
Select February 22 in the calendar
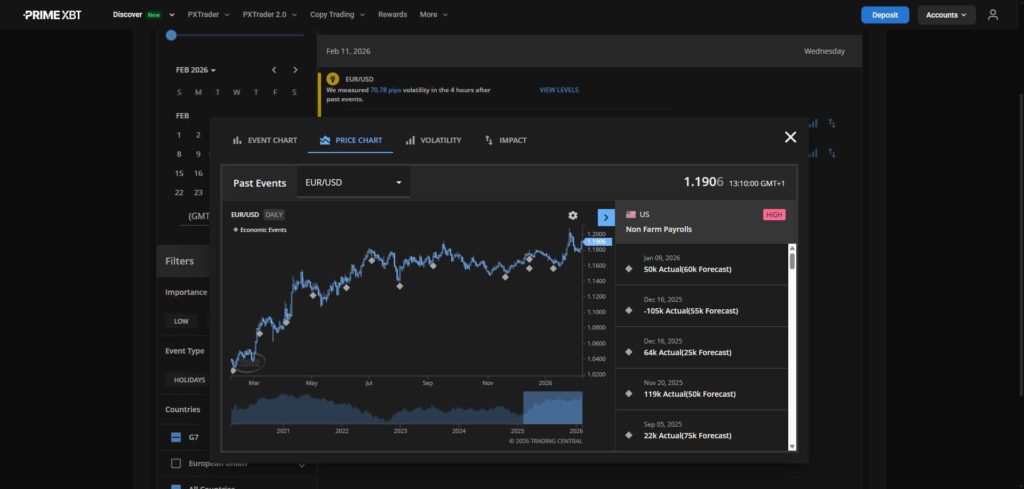tap(179, 193)
